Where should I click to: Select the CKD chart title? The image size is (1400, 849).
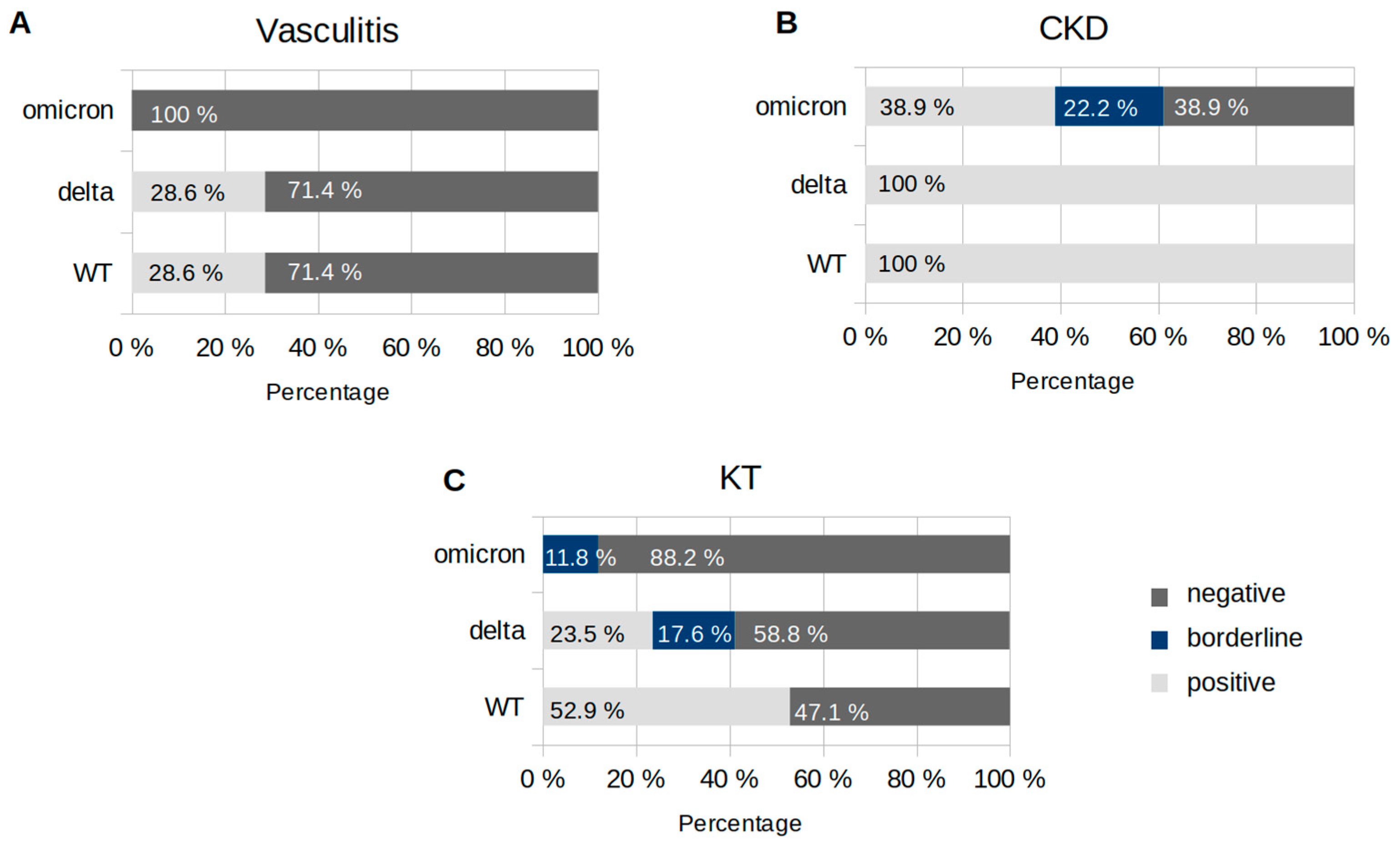pos(1073,28)
